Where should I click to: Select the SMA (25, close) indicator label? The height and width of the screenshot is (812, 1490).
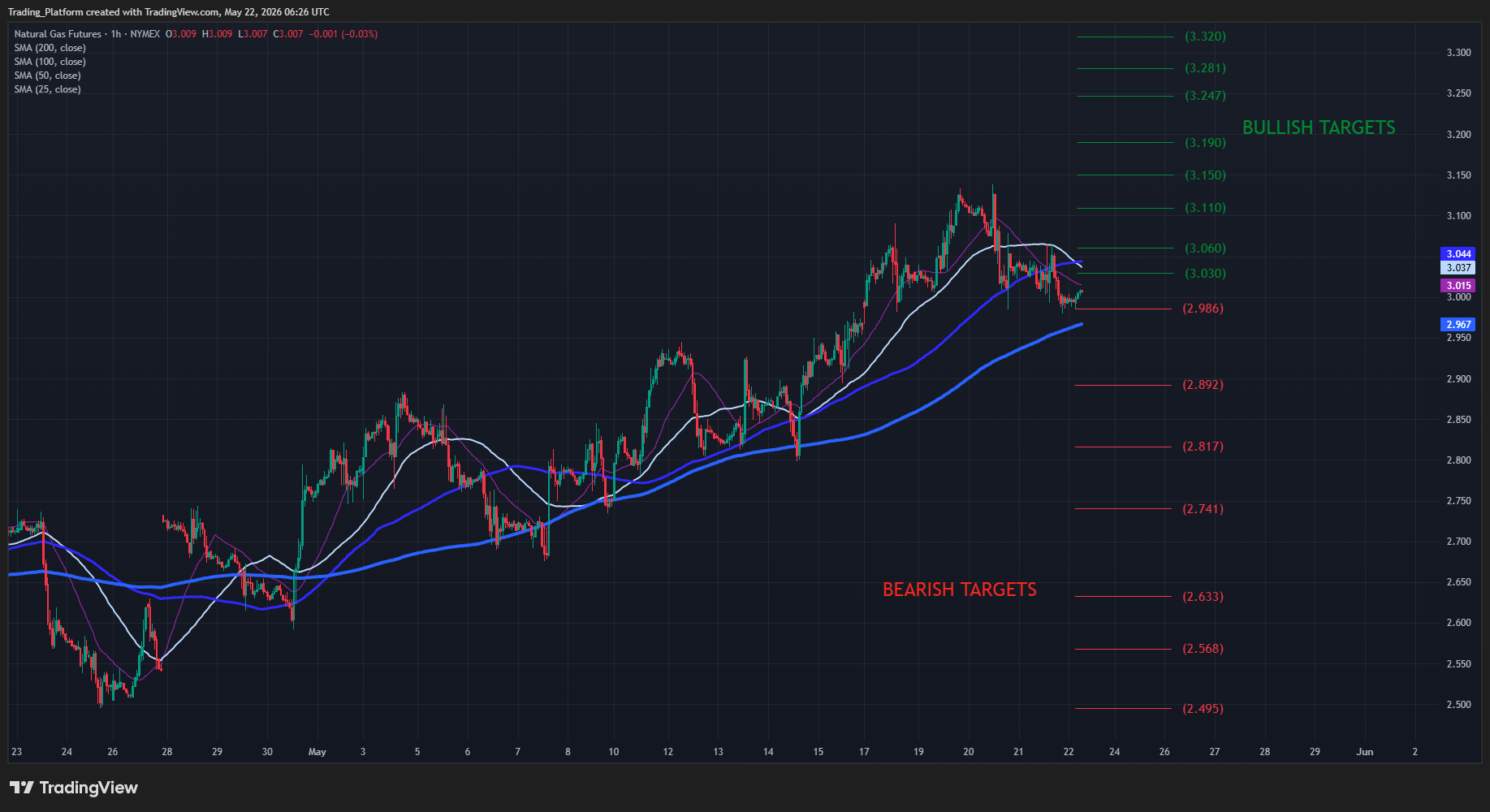pos(47,89)
